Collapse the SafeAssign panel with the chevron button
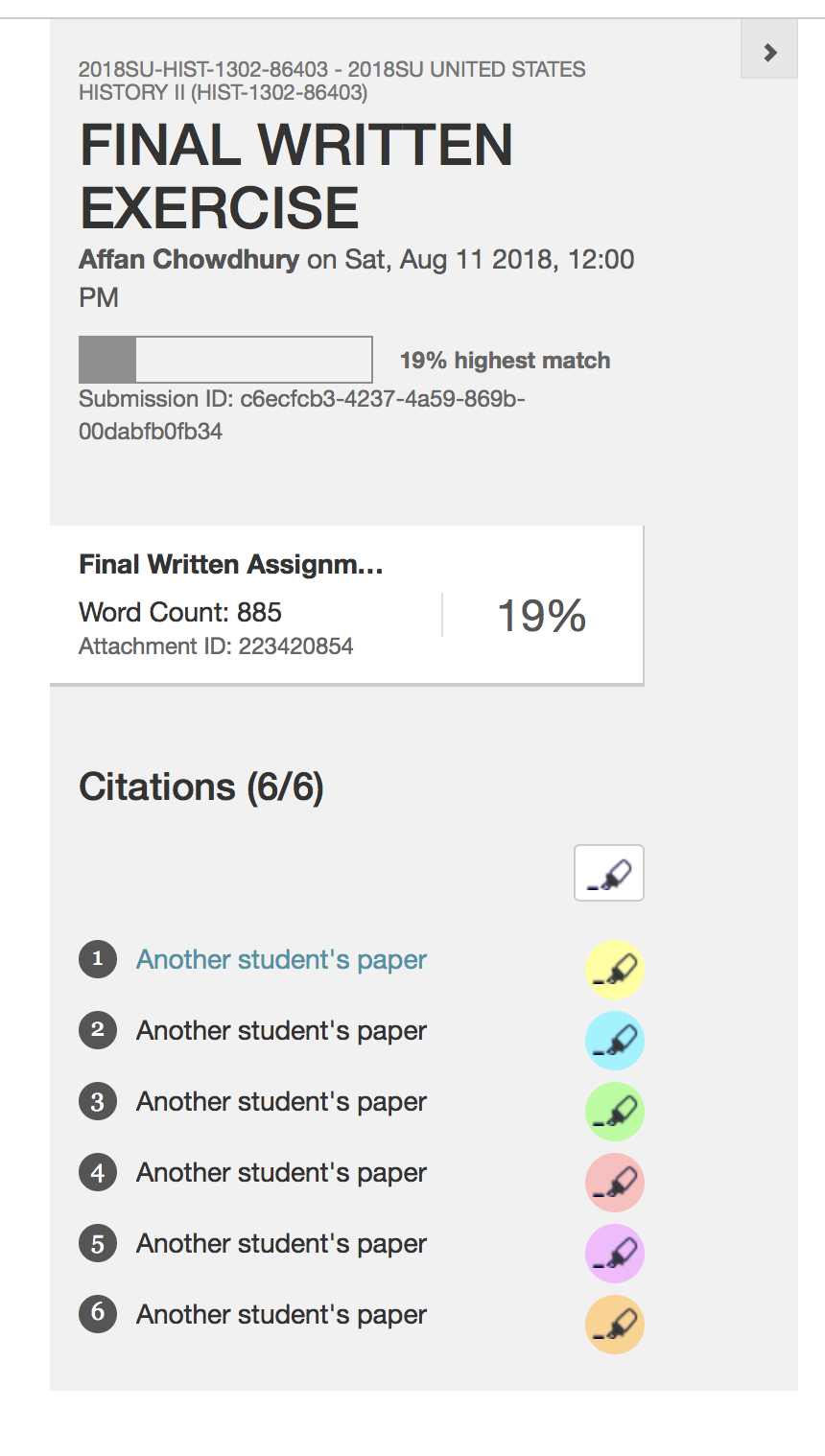The height and width of the screenshot is (1456, 825). [x=769, y=53]
